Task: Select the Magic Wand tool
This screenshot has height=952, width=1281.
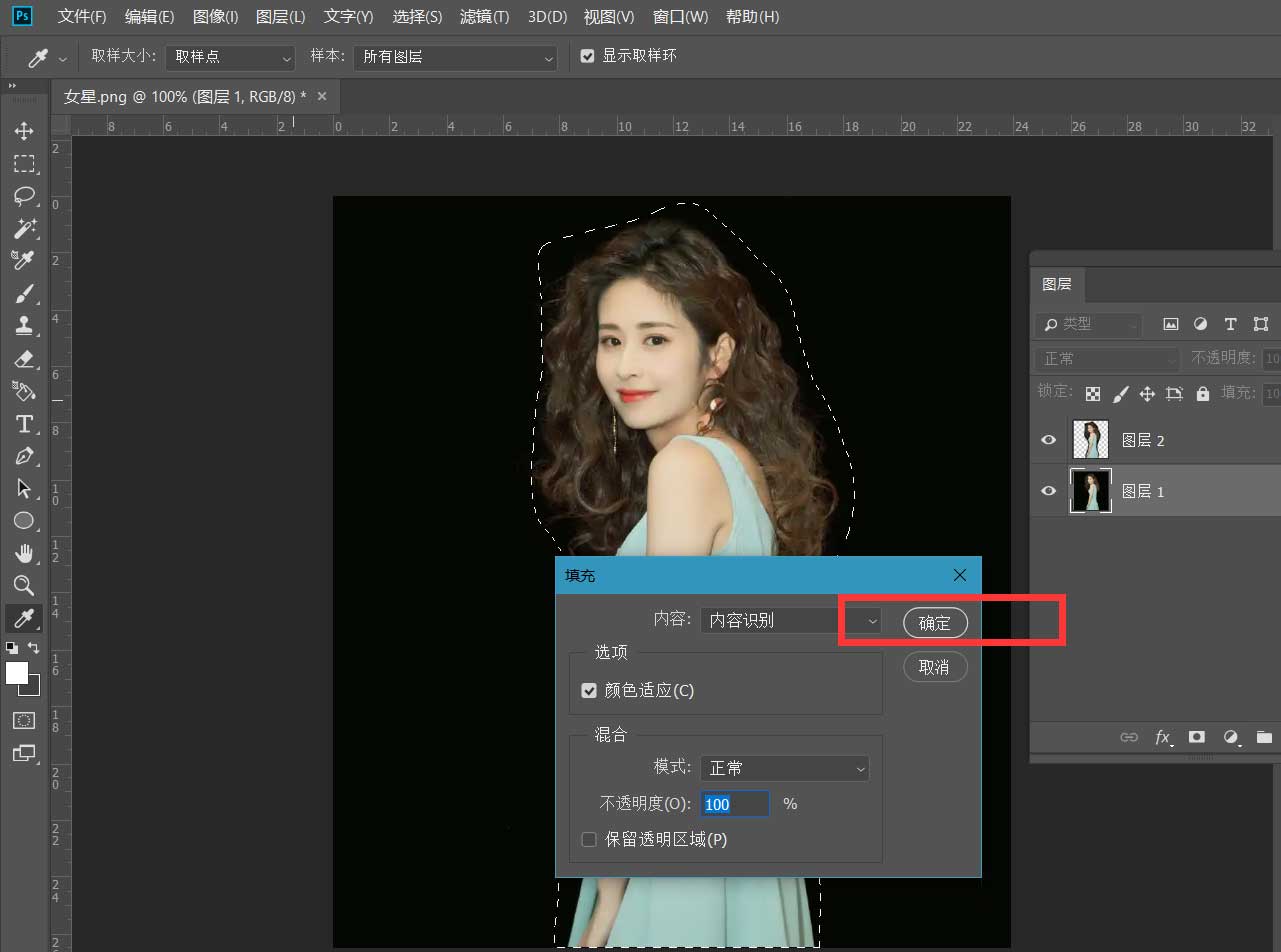Action: pos(24,228)
